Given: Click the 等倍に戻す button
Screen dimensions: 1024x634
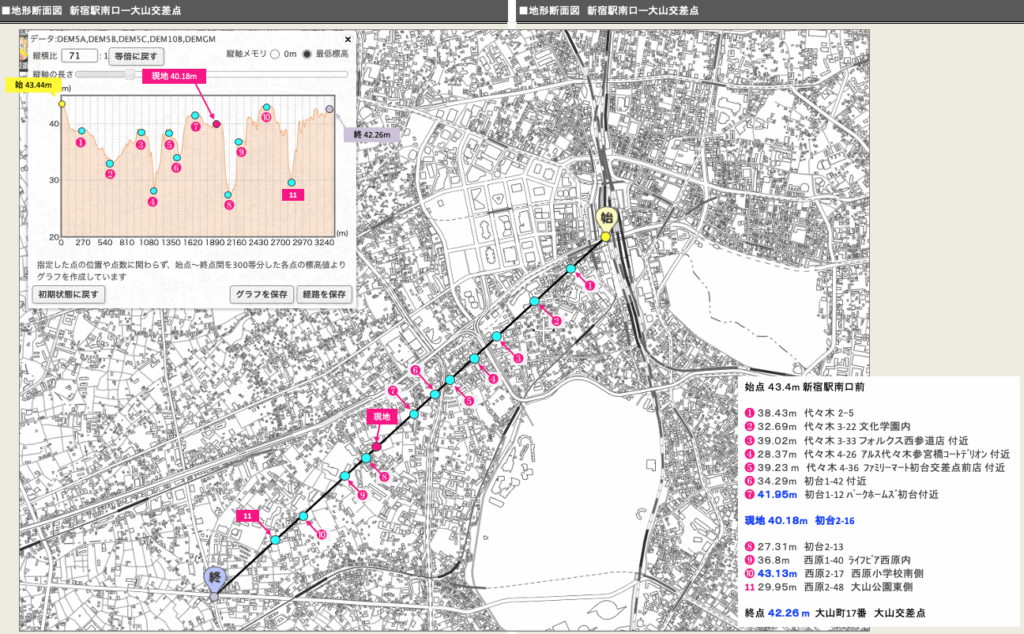Looking at the screenshot, I should (x=136, y=56).
